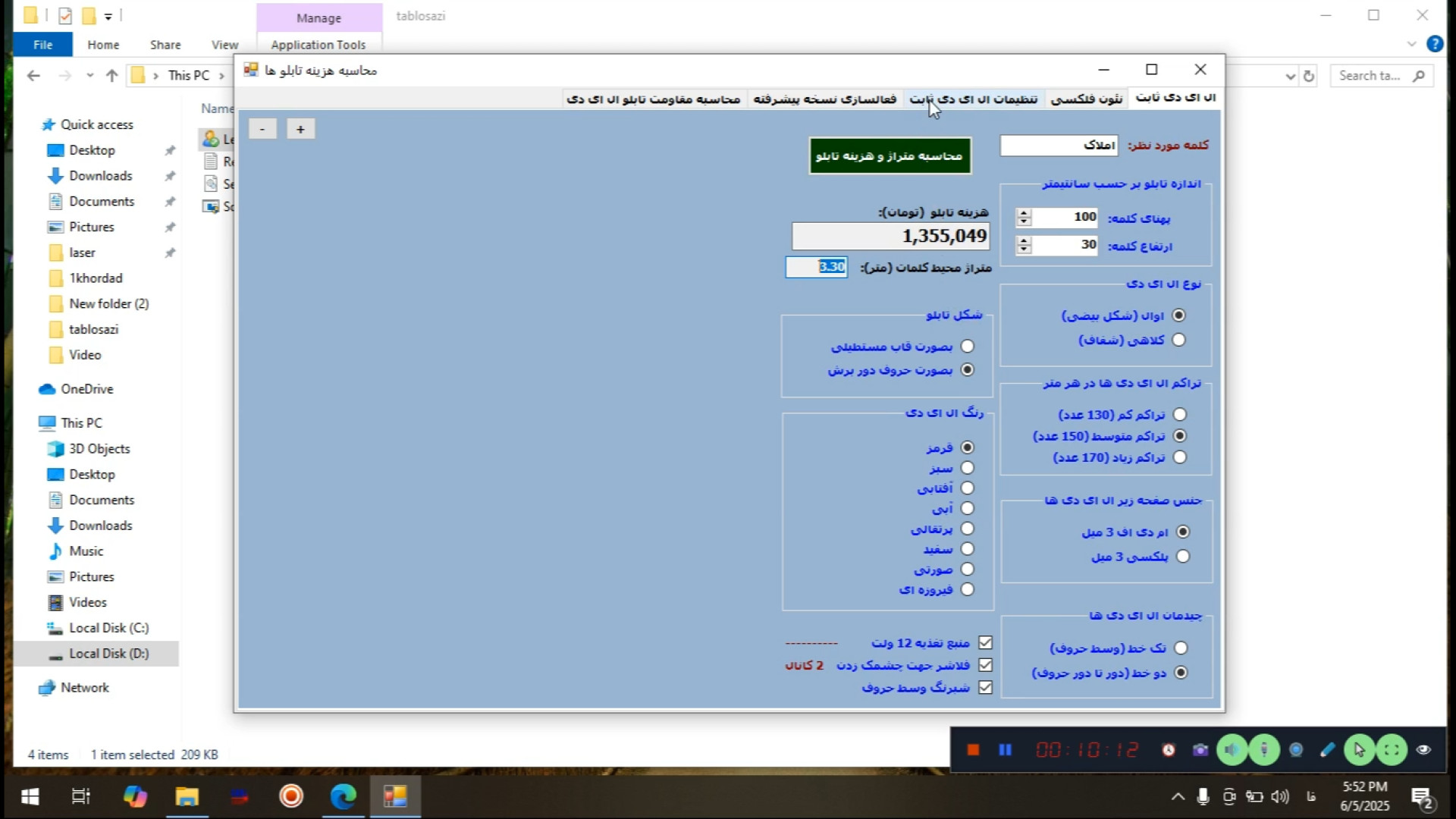Screen dimensions: 1456x819
Task: Toggle the flasher blinking checkbox
Action: [x=985, y=665]
